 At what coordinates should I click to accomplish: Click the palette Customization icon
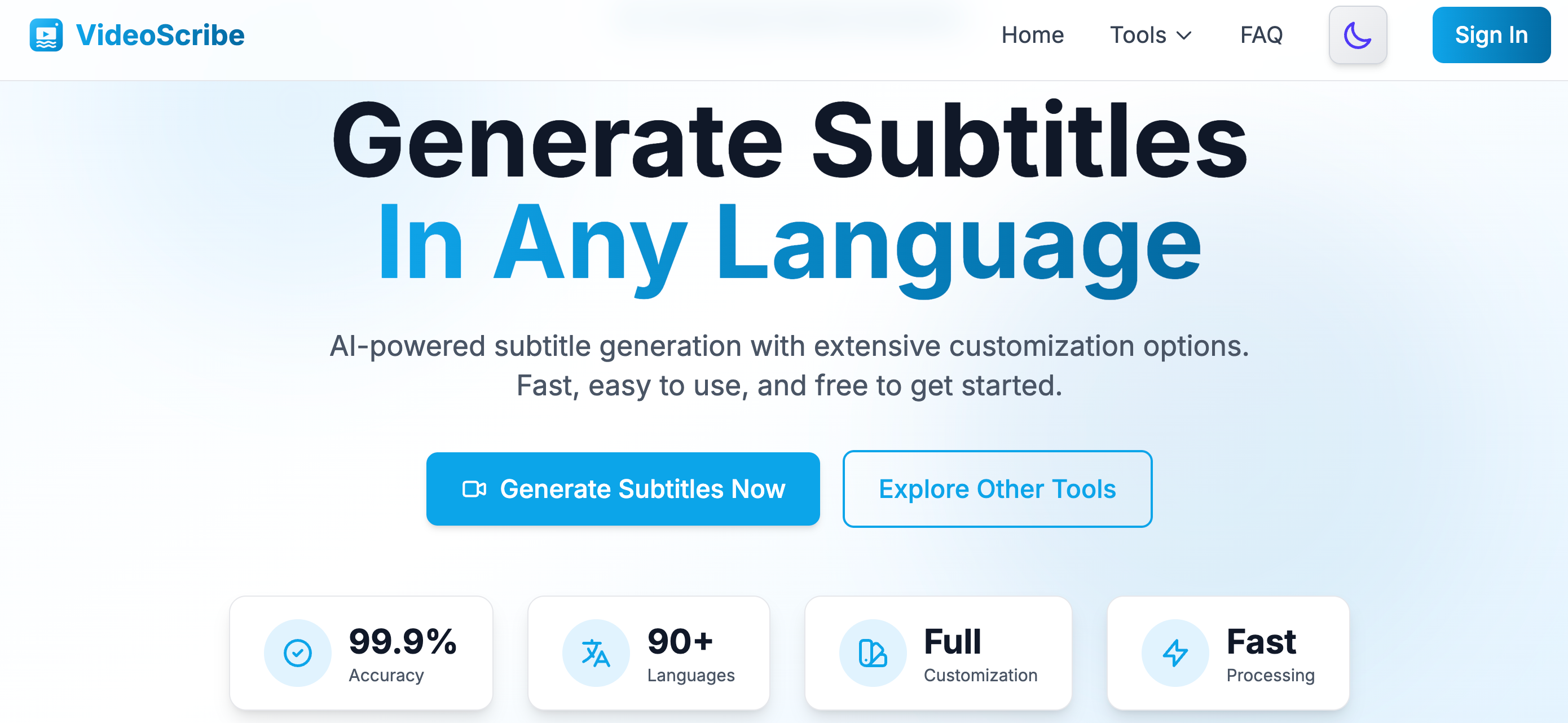pyautogui.click(x=872, y=653)
